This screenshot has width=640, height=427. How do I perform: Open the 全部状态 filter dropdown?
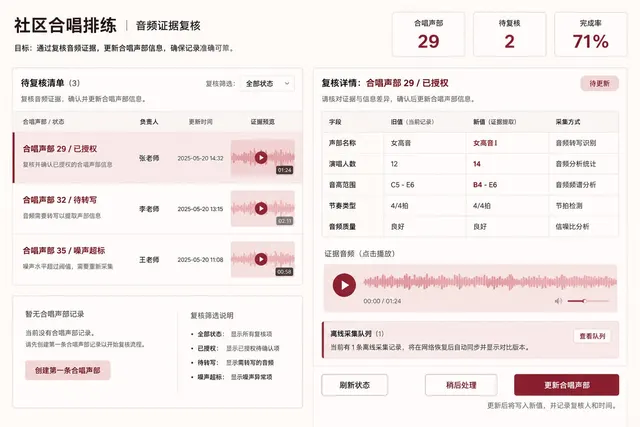pyautogui.click(x=267, y=83)
